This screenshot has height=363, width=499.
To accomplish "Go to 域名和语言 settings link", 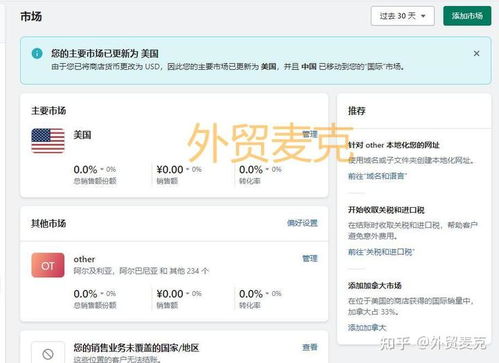I will [x=377, y=176].
